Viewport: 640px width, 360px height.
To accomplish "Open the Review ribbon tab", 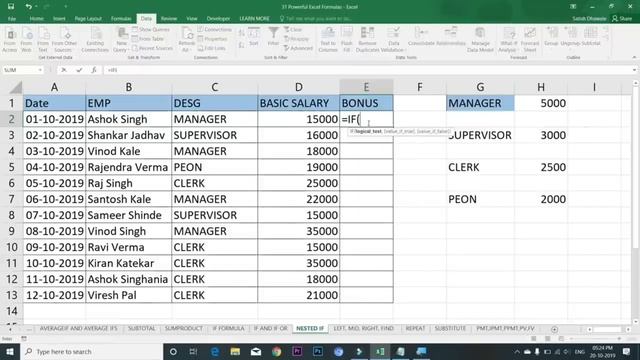I will coord(169,19).
